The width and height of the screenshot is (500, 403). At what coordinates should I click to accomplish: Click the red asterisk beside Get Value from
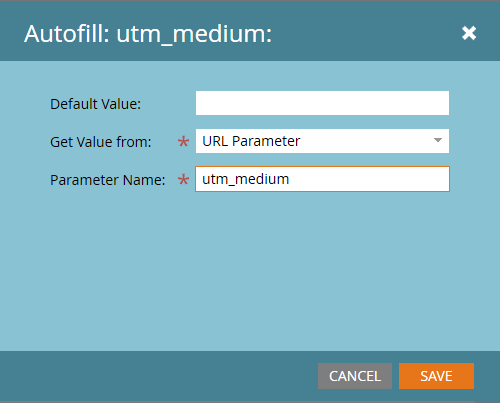click(x=183, y=142)
